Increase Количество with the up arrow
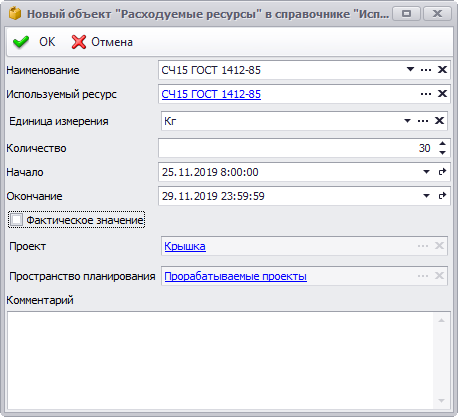The height and width of the screenshot is (417, 458). point(442,144)
